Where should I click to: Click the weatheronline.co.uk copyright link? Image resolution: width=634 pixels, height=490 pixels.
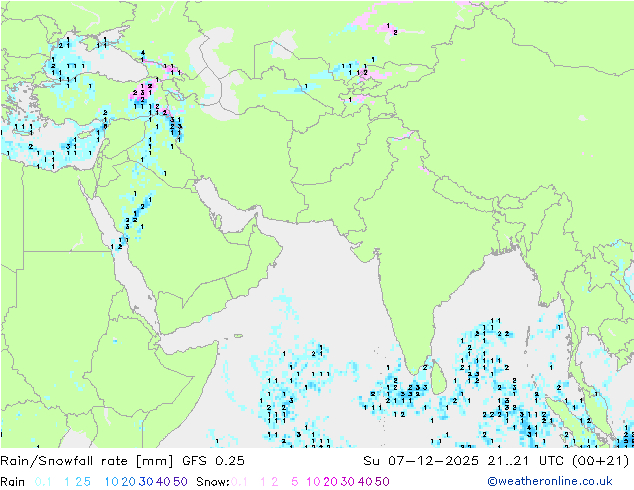pos(550,481)
